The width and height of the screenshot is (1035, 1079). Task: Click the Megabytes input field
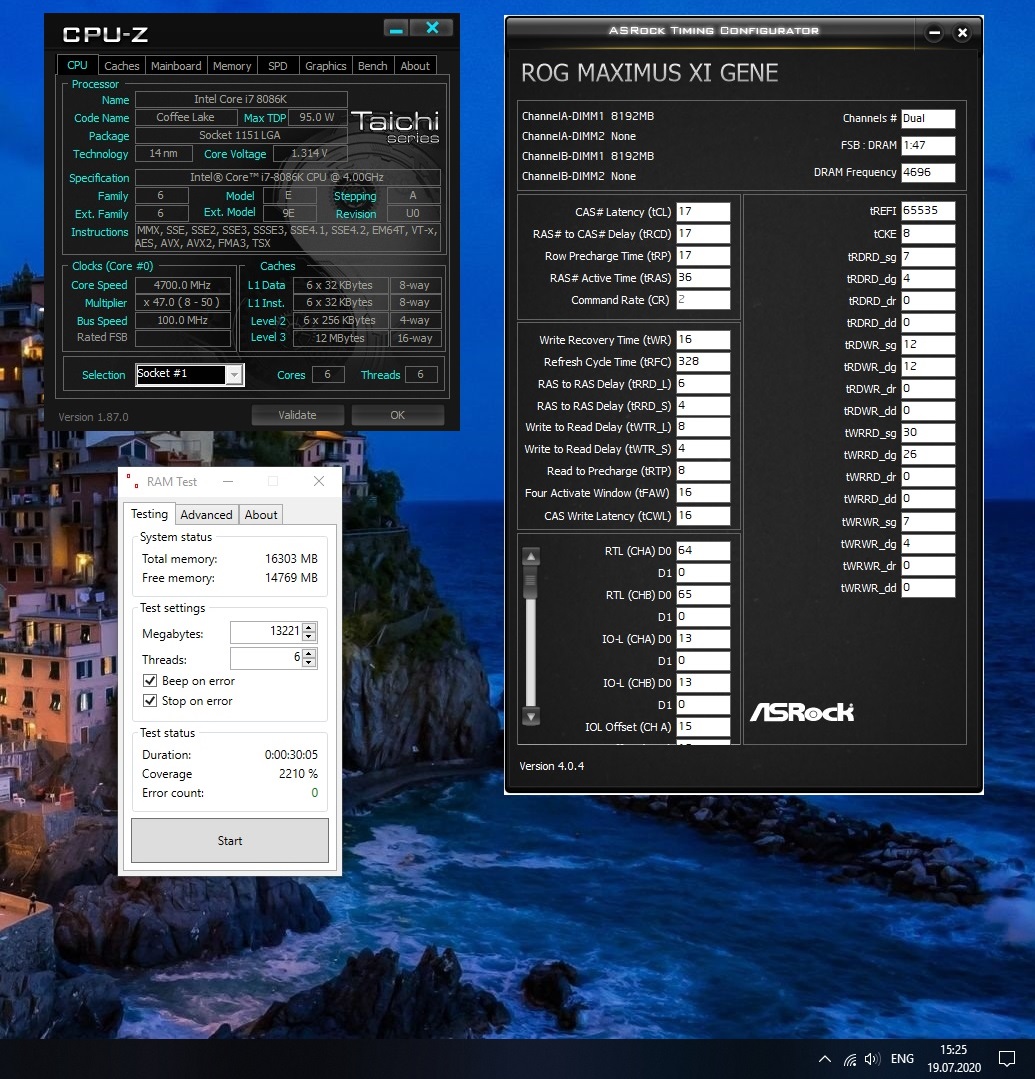coord(266,631)
